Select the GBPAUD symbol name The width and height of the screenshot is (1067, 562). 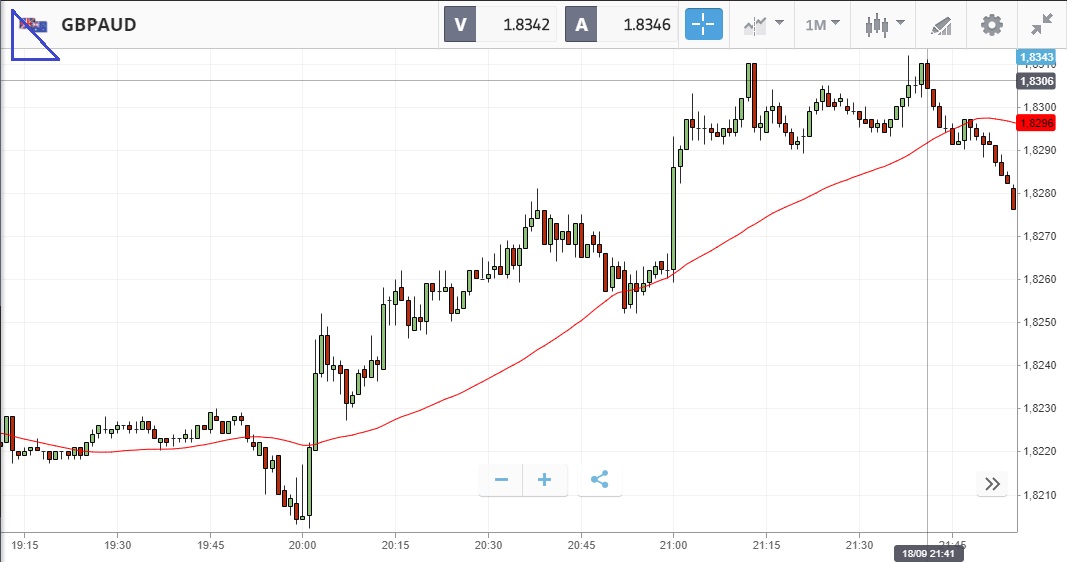98,24
